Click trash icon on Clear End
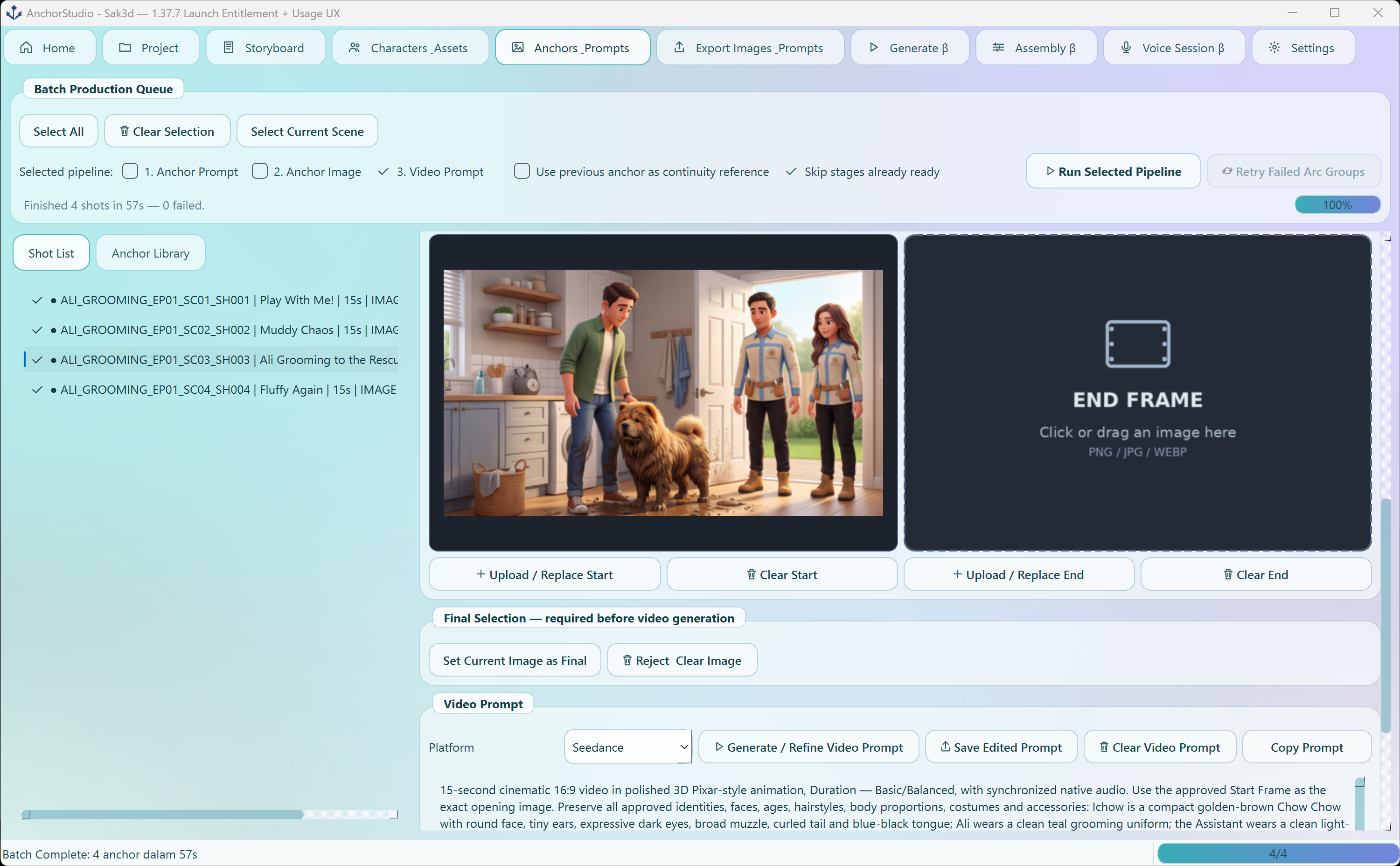The width and height of the screenshot is (1400, 866). tap(1228, 574)
